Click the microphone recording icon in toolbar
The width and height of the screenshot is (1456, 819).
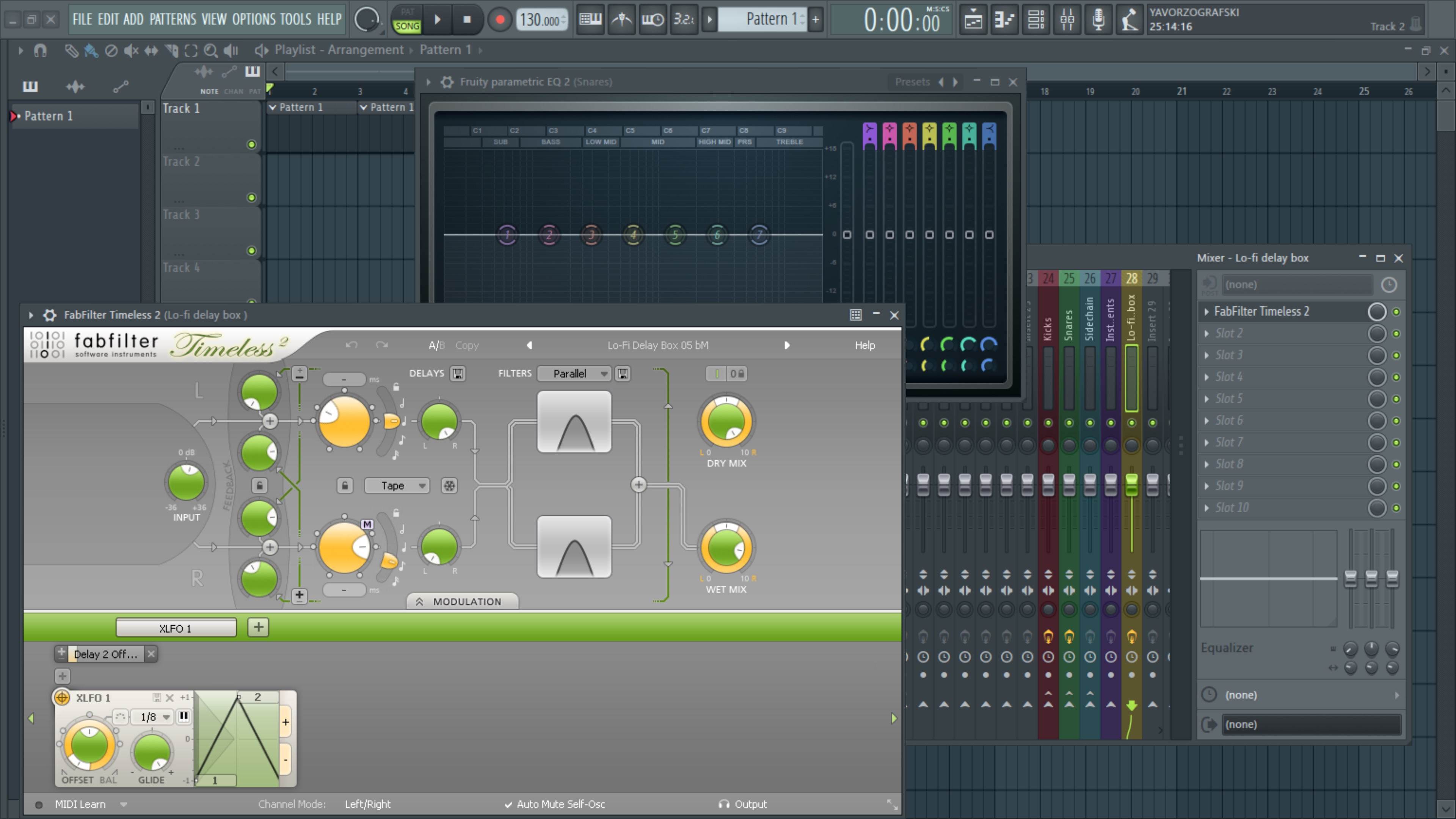tap(1098, 20)
